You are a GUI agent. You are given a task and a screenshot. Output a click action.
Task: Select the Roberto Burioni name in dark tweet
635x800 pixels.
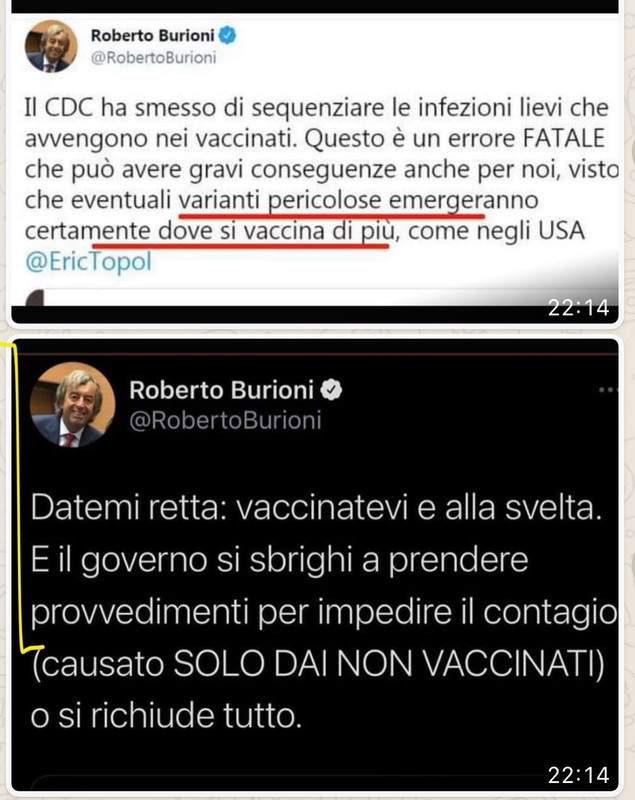pyautogui.click(x=221, y=390)
